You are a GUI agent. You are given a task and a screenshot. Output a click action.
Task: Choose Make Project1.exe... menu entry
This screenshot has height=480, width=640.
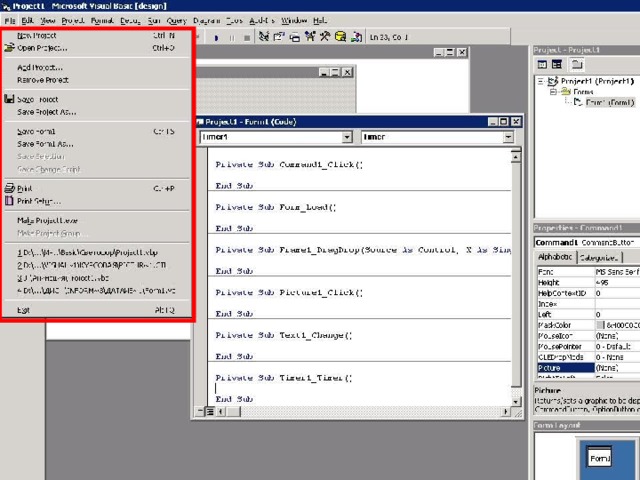(x=96, y=220)
